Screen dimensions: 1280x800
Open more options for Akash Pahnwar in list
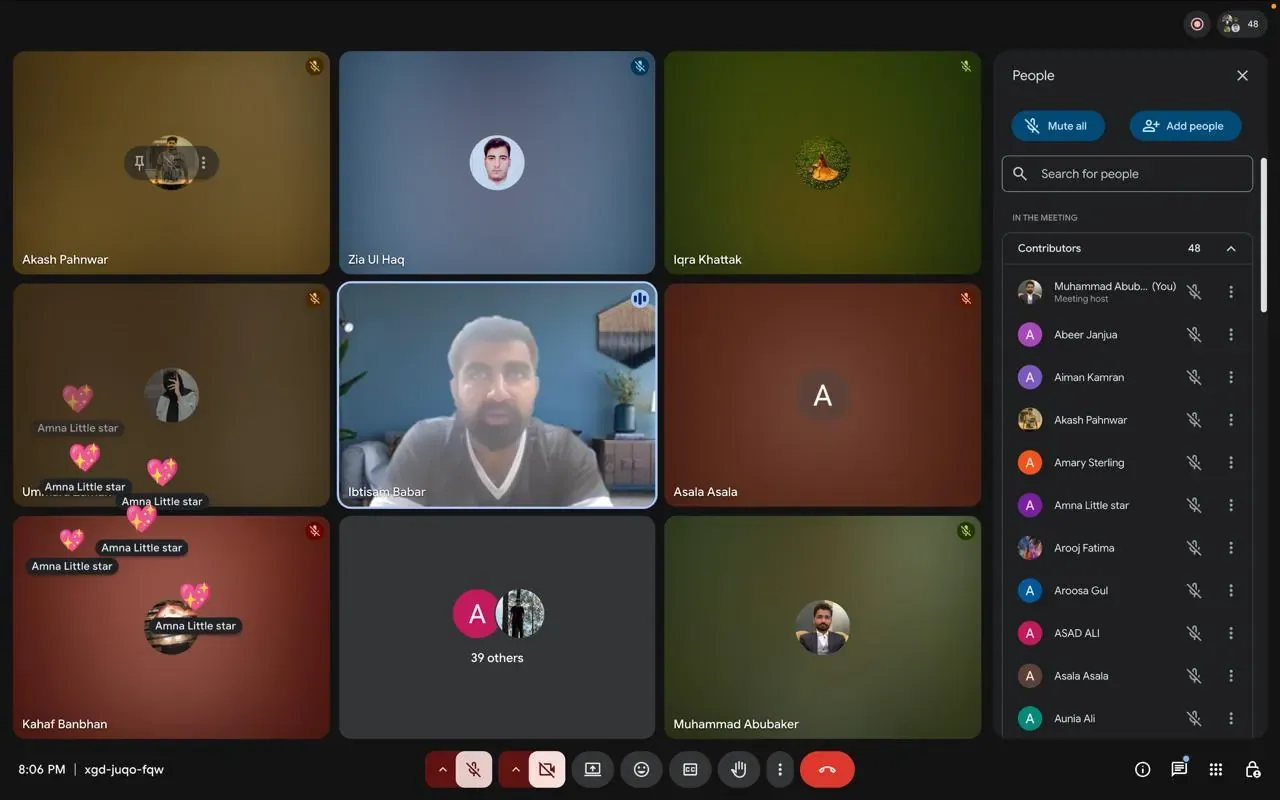point(1231,420)
